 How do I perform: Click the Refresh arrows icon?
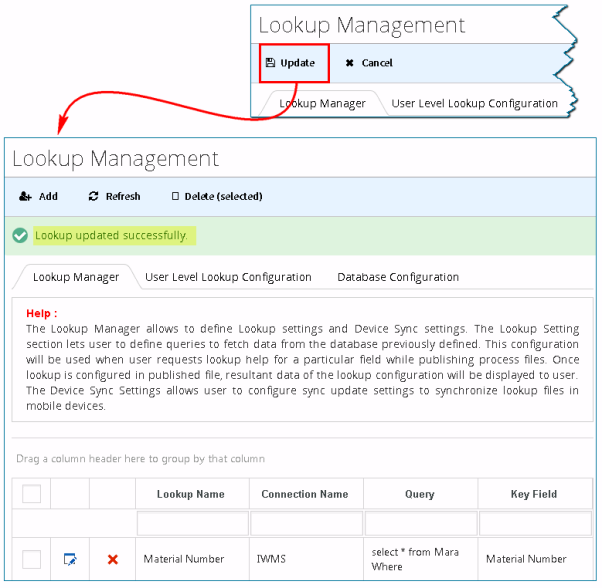click(93, 196)
